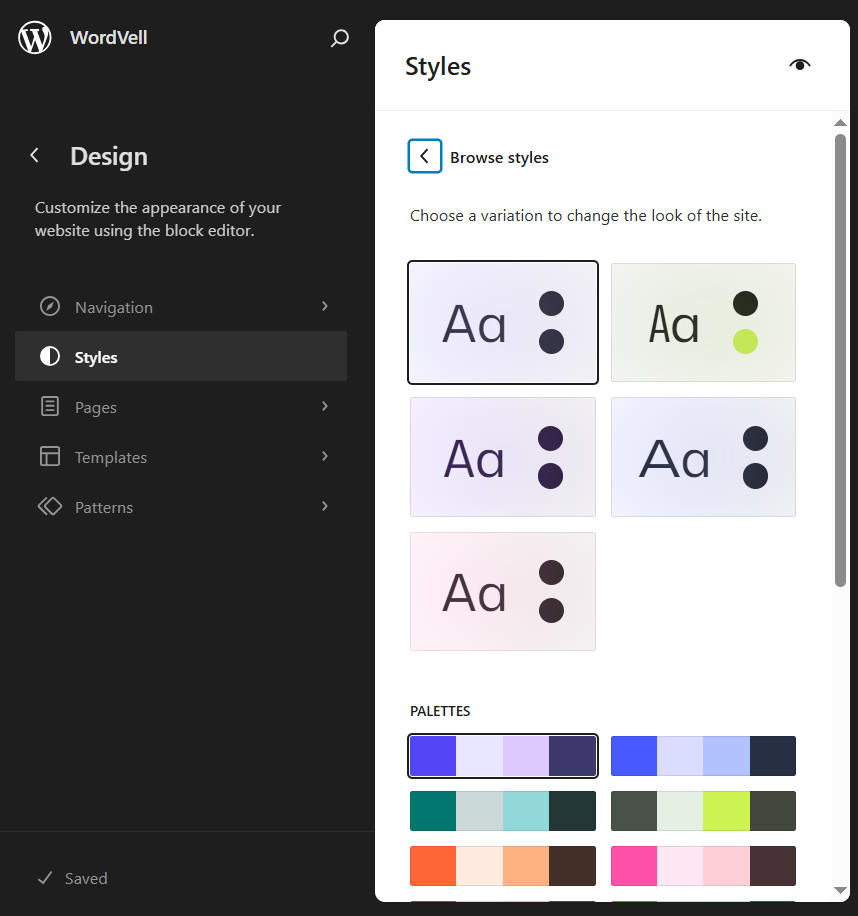Screen dimensions: 858x916
Task: Click the Navigation compass icon
Action: point(50,307)
